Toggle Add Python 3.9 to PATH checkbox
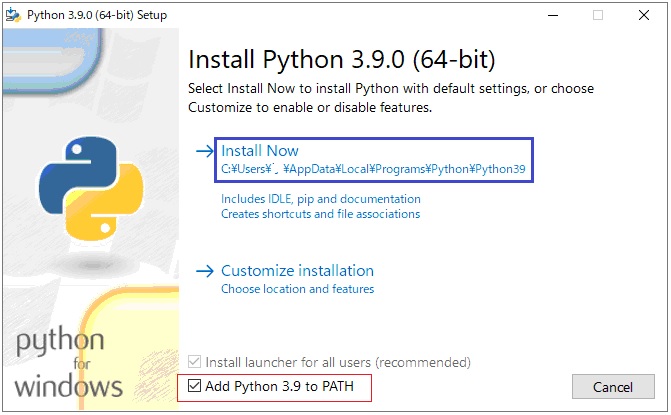Viewport: 671px width, 415px height. [x=194, y=386]
